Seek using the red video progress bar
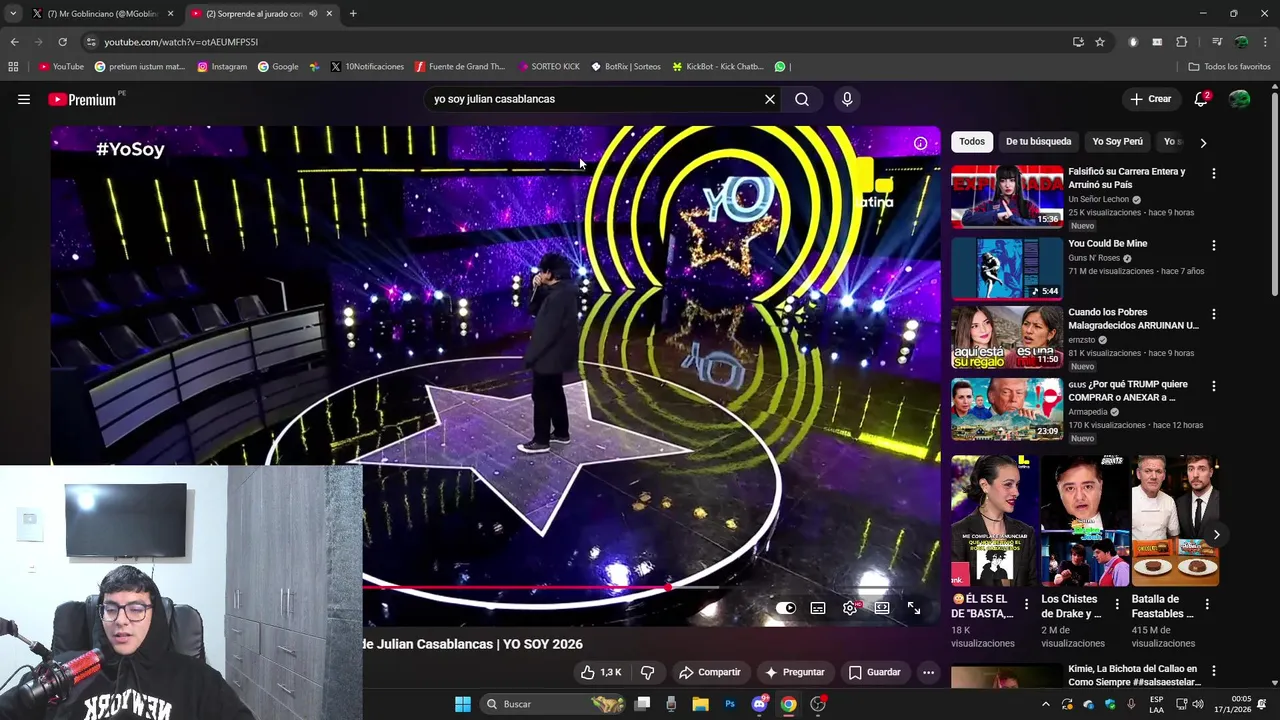This screenshot has width=1280, height=720. pos(515,588)
